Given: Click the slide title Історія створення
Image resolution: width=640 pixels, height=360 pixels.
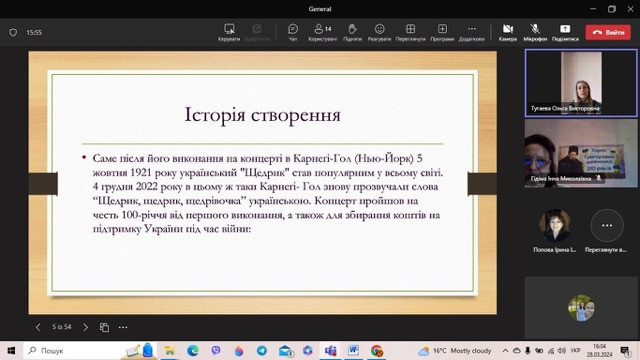Looking at the screenshot, I should coord(262,115).
